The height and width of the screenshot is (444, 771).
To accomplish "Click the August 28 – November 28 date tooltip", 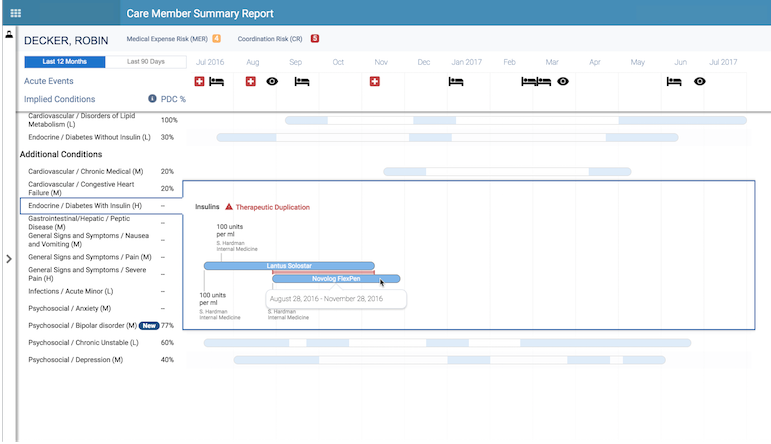I will pos(336,299).
